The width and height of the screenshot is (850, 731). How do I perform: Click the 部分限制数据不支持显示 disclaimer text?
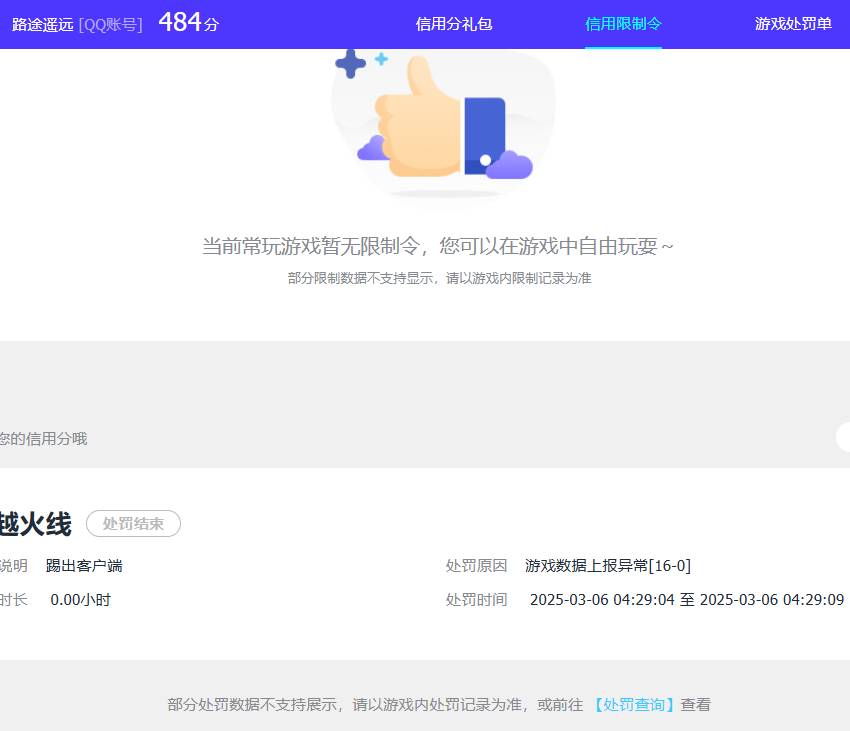[437, 279]
